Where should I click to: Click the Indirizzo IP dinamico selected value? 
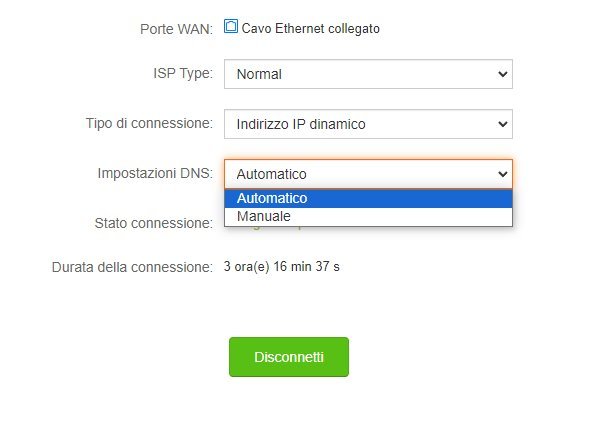click(x=301, y=124)
